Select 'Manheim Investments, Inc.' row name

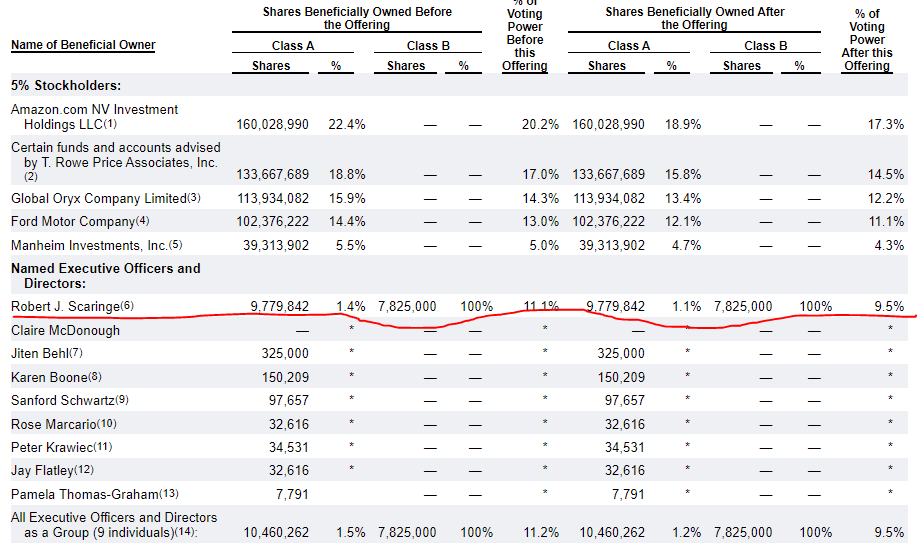click(89, 246)
